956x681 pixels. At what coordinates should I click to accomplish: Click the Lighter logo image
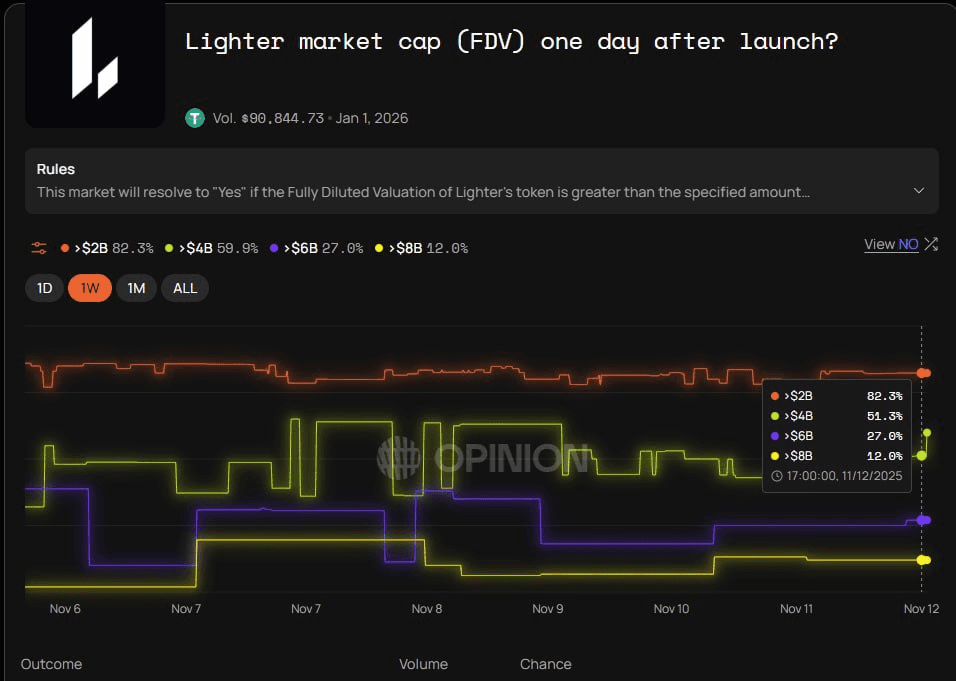tap(95, 64)
